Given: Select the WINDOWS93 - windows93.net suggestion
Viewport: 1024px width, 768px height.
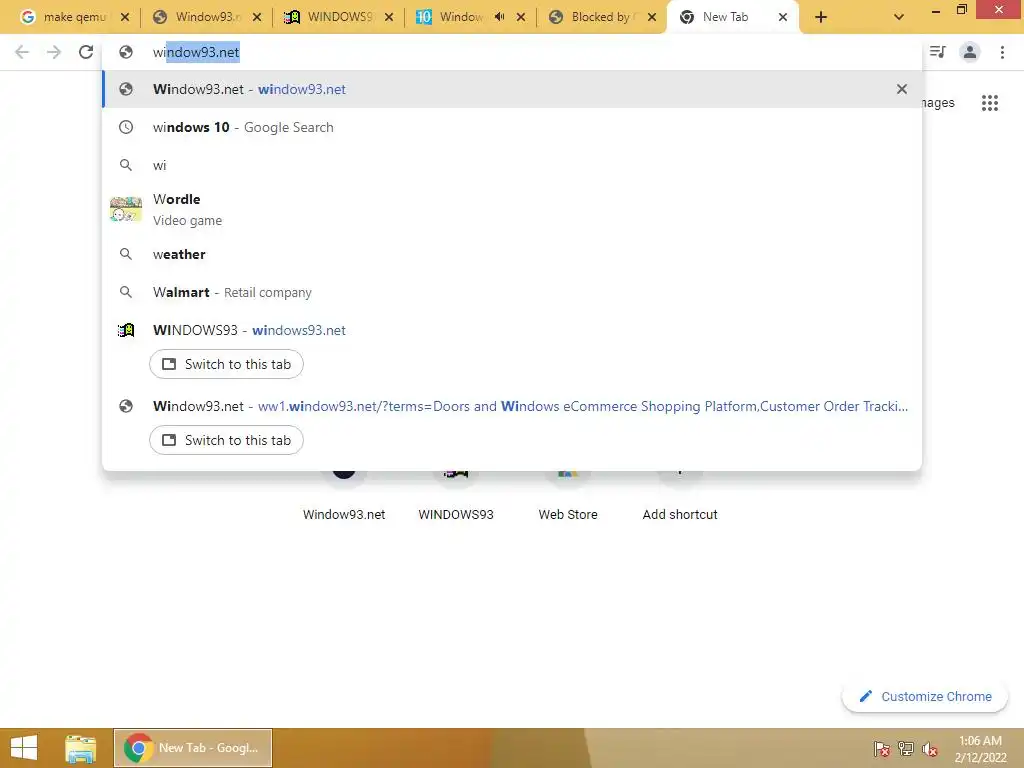Looking at the screenshot, I should (x=512, y=330).
